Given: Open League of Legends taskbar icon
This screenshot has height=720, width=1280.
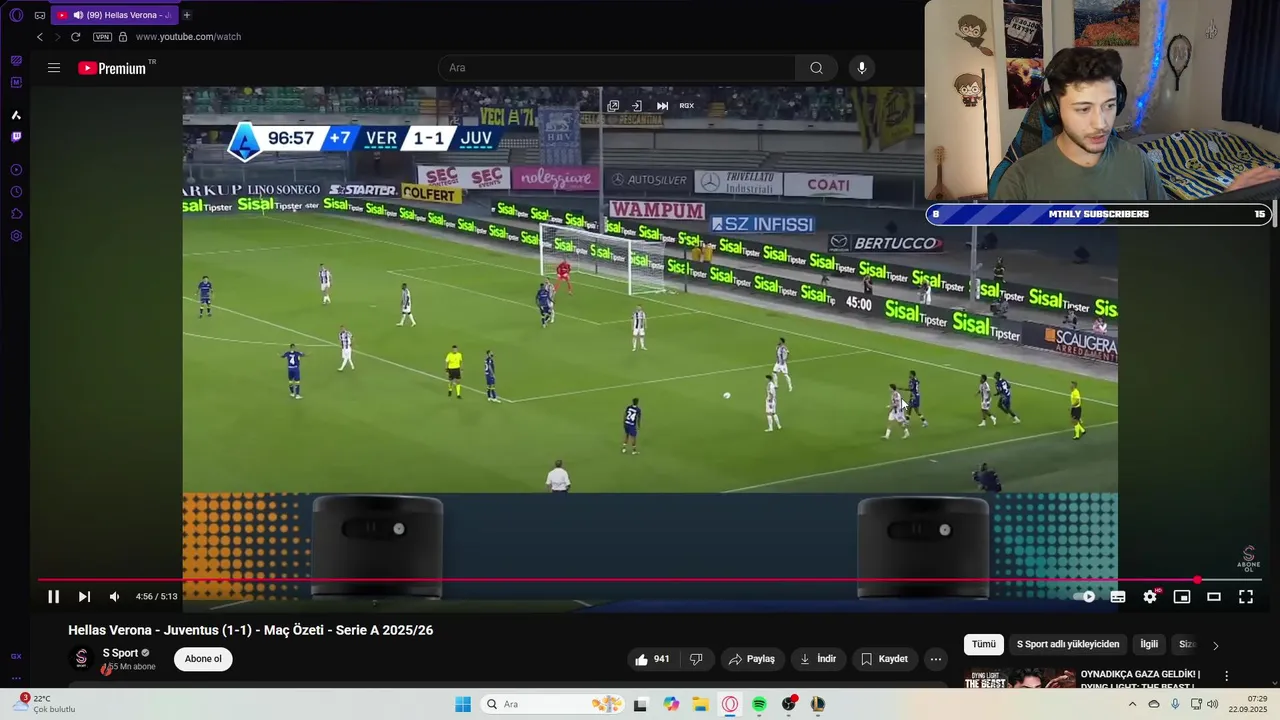Looking at the screenshot, I should tap(818, 704).
